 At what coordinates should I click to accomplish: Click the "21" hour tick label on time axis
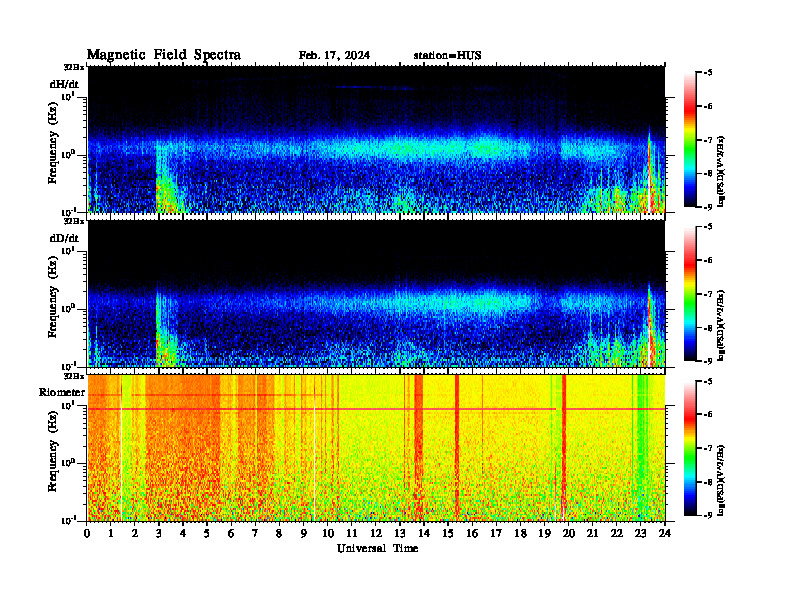[592, 533]
